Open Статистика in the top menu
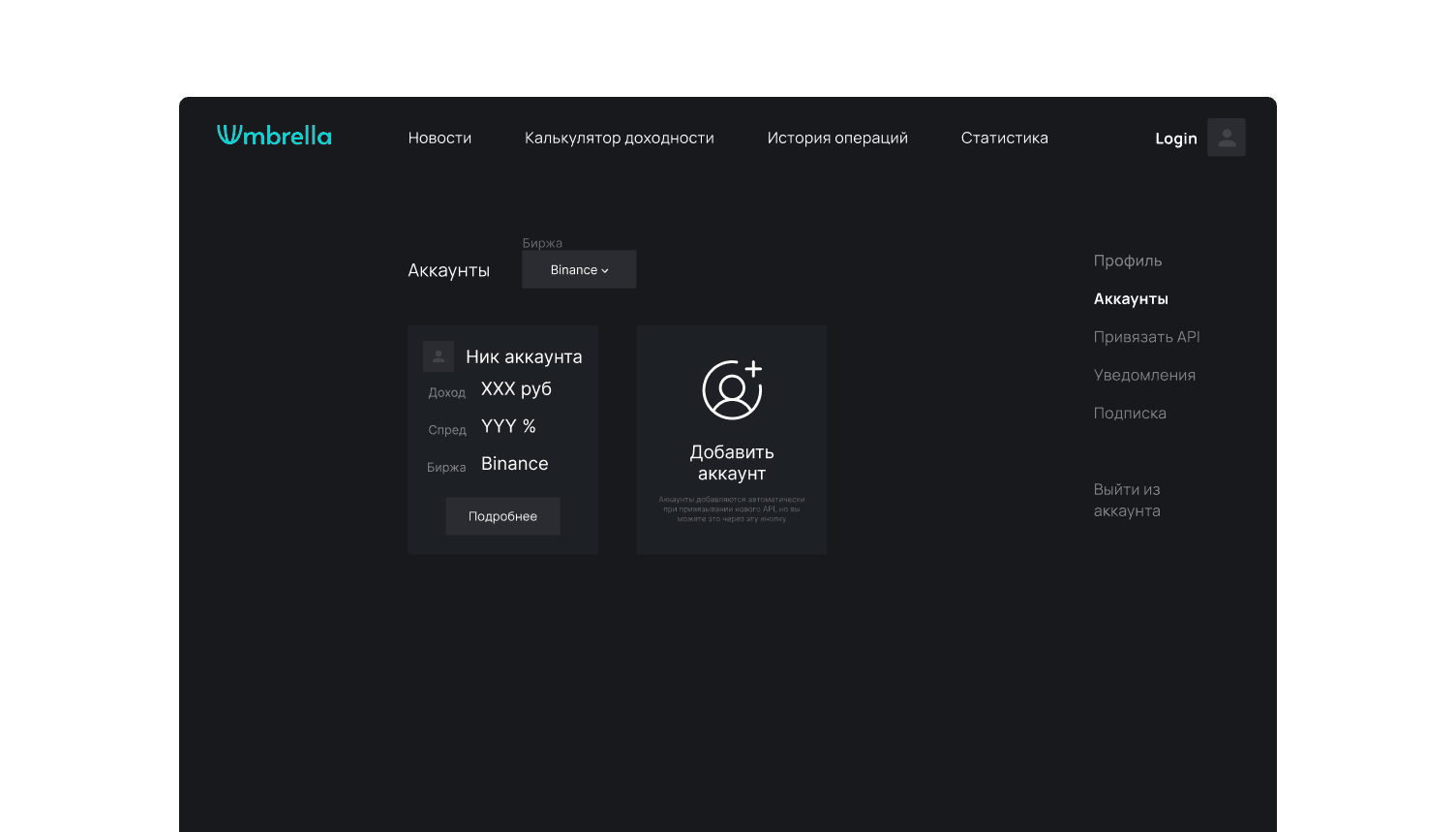The image size is (1456, 832). 1005,138
